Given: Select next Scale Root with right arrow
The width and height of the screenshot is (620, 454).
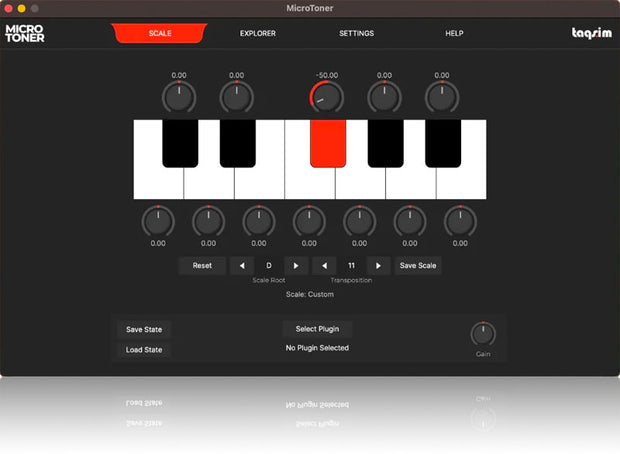Looking at the screenshot, I should (x=296, y=265).
